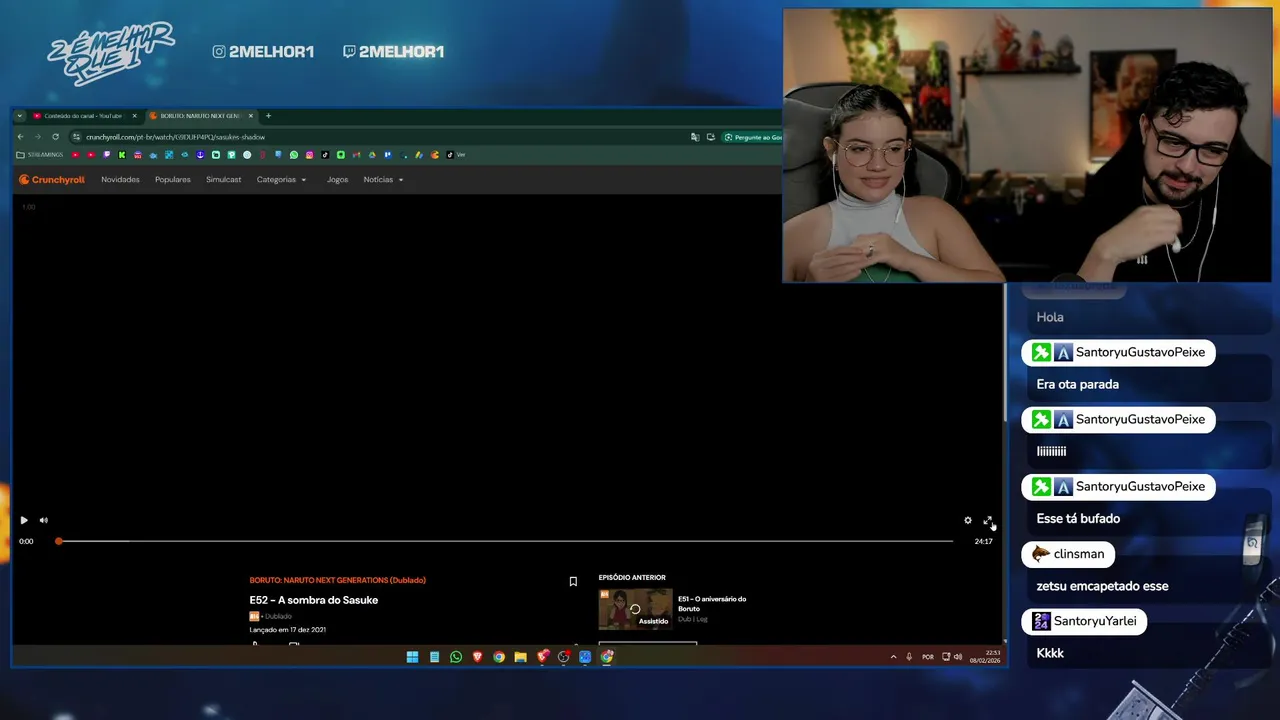1280x720 pixels.
Task: Click the translate page icon
Action: tap(694, 137)
